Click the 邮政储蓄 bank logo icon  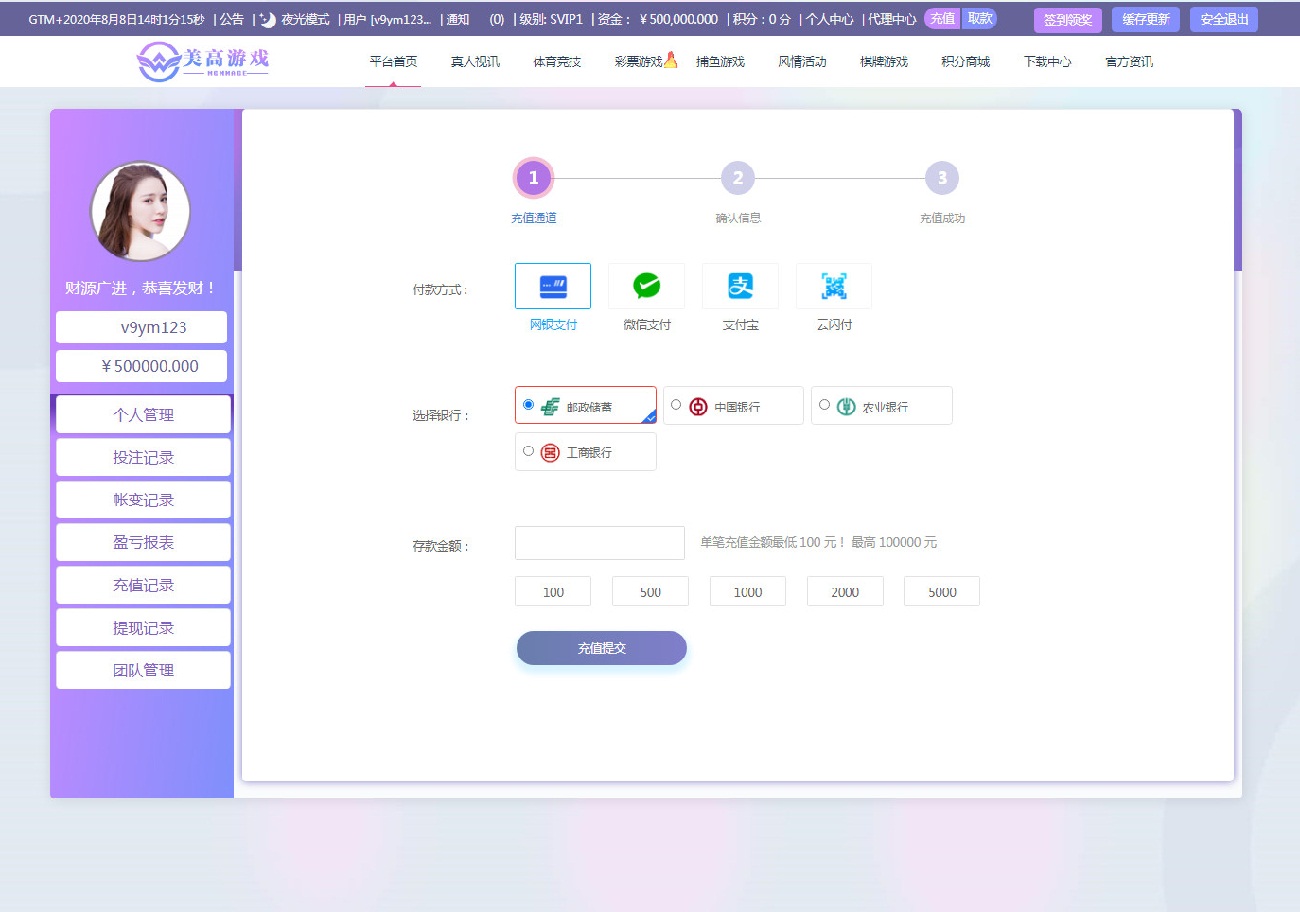click(x=550, y=405)
